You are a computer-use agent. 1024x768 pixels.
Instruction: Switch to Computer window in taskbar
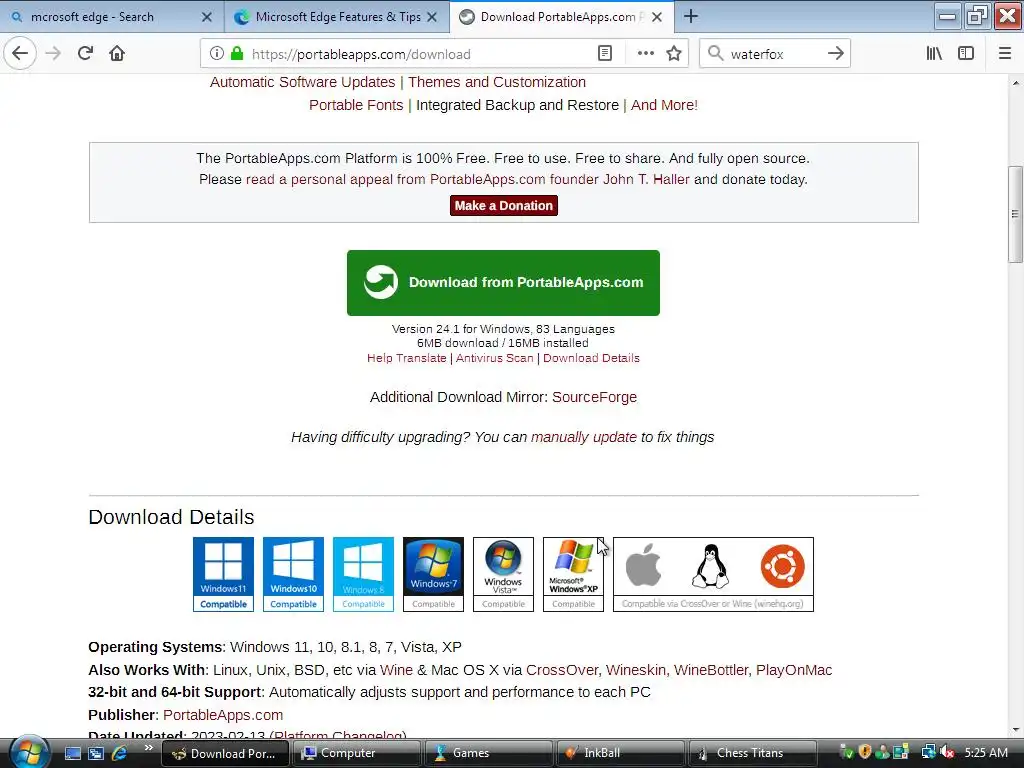coord(356,753)
